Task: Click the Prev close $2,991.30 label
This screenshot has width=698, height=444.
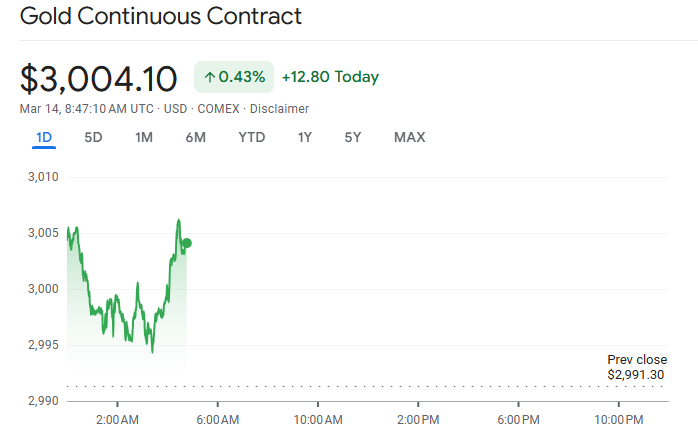Action: (x=637, y=367)
